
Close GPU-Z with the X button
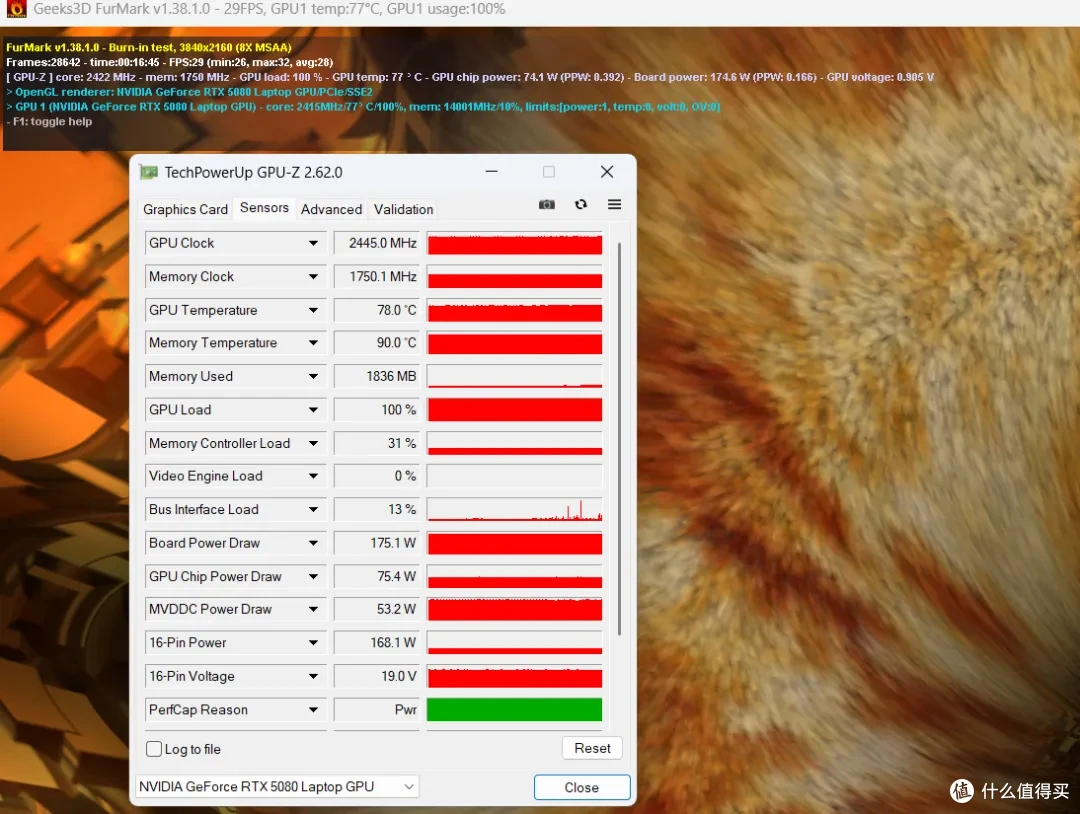point(607,171)
